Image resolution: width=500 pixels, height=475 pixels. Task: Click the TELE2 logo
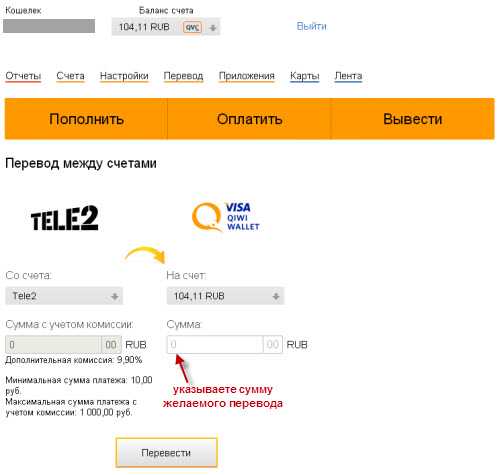coord(64,218)
